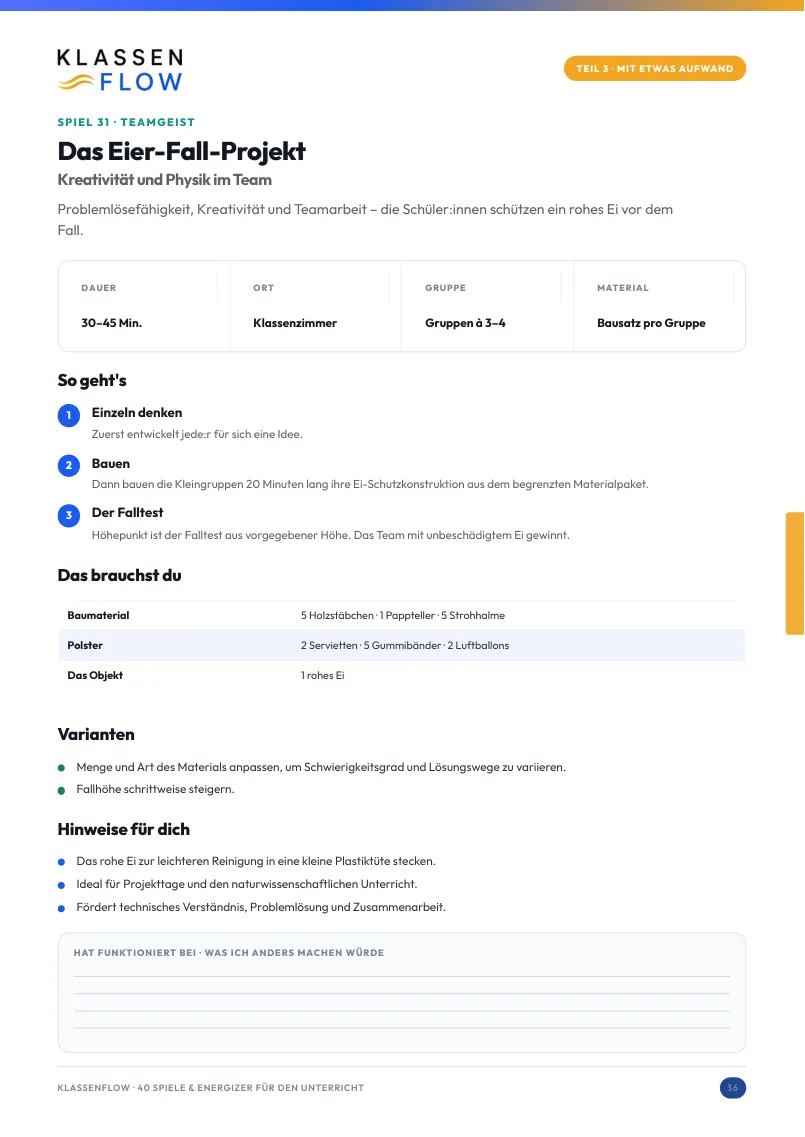
Task: Click the blue bullet beside Plastiktüte hint
Action: click(x=62, y=862)
